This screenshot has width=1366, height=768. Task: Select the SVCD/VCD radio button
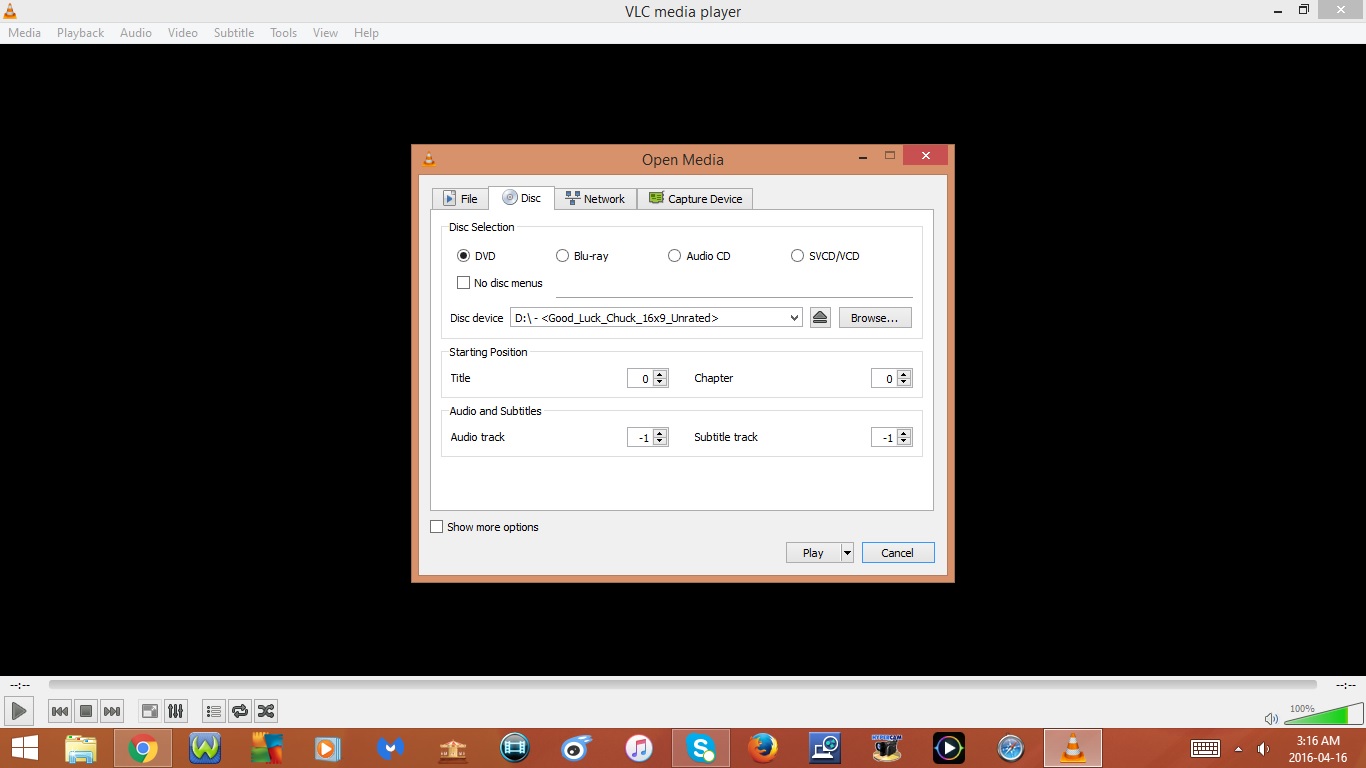click(x=797, y=256)
